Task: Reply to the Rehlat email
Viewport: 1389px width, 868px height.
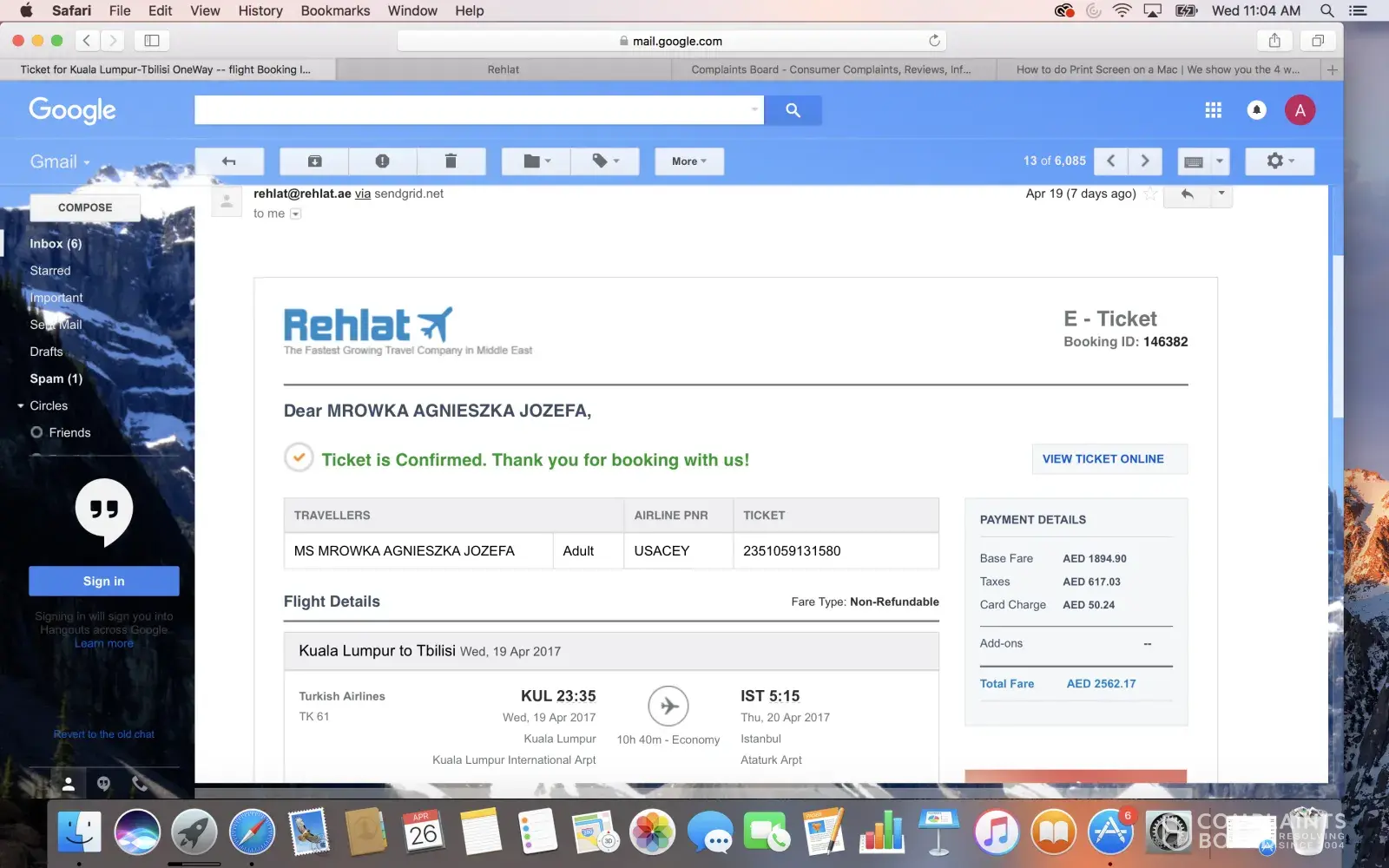Action: click(x=1187, y=194)
